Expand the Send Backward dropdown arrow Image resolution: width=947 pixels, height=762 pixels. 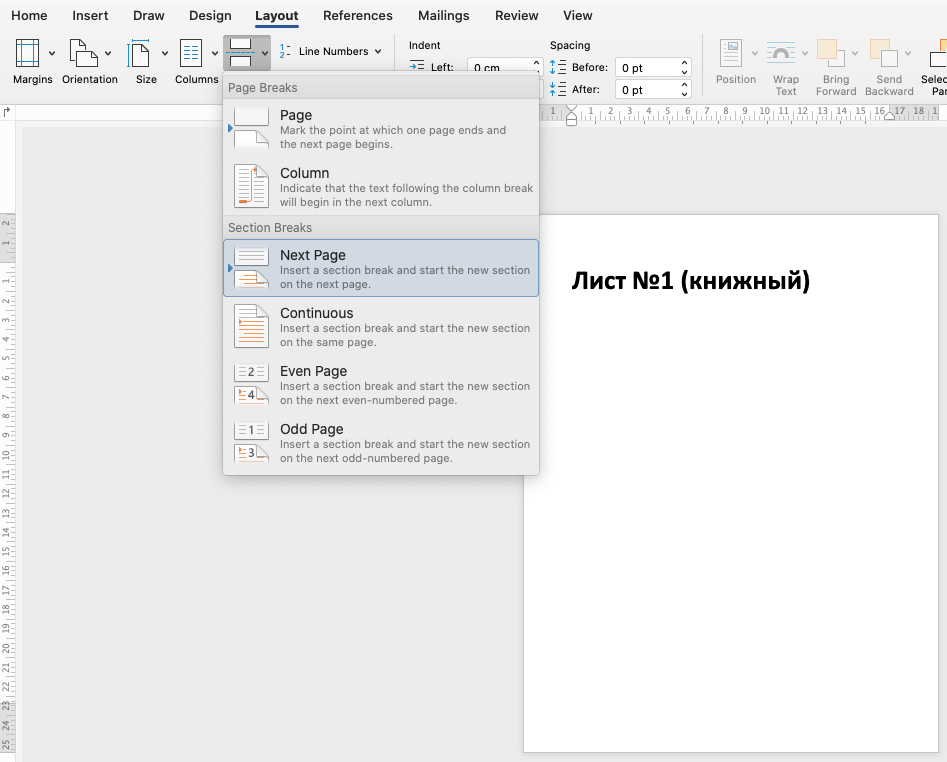pos(908,53)
